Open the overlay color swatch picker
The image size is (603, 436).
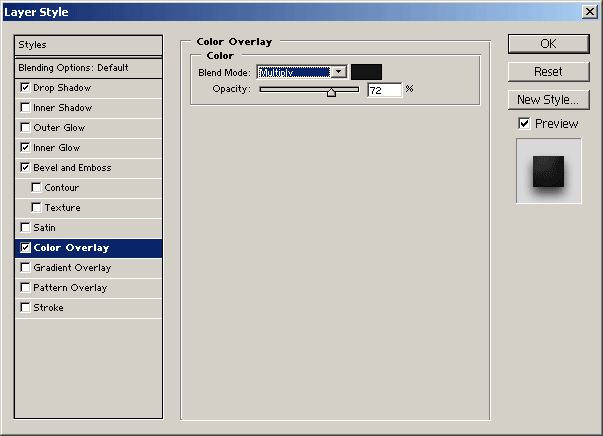tap(366, 72)
